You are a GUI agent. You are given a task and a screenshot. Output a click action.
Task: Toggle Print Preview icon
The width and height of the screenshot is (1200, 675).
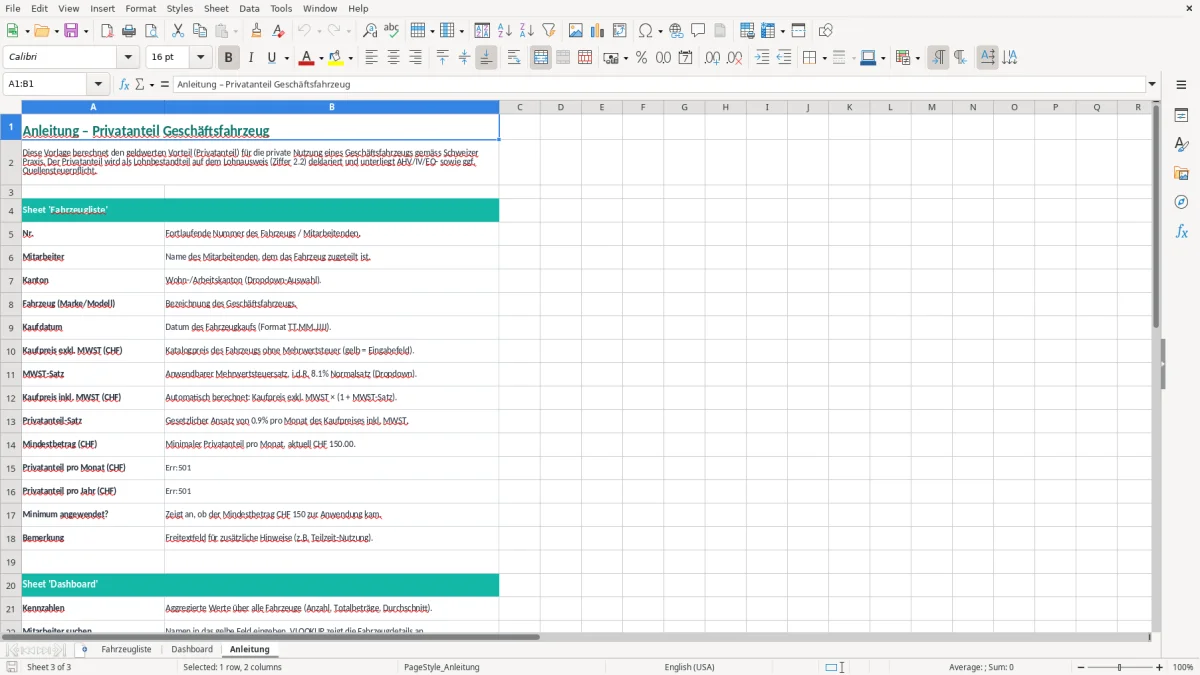(150, 31)
